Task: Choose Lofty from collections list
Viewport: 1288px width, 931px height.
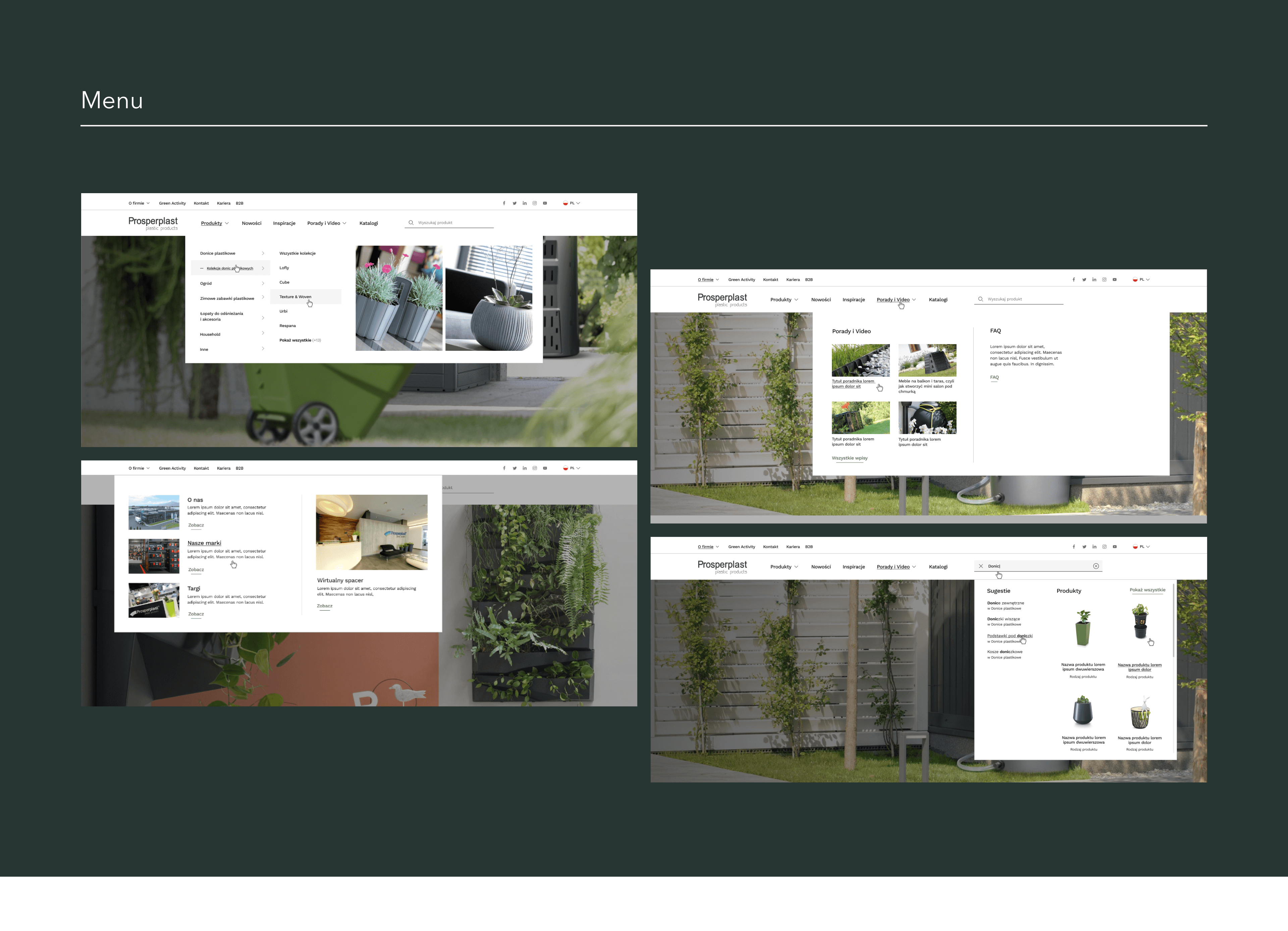Action: pos(284,267)
